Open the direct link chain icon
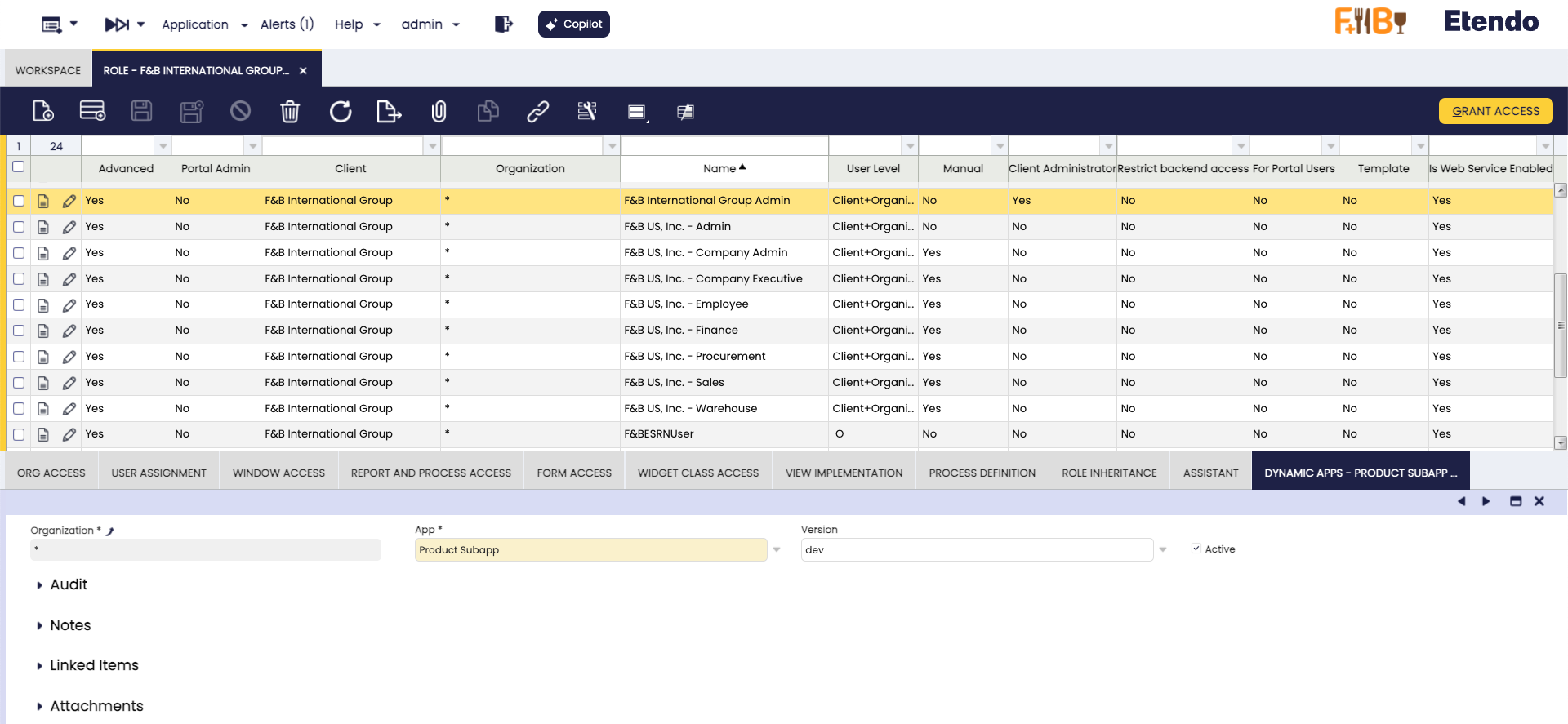The height and width of the screenshot is (724, 1568). [537, 111]
